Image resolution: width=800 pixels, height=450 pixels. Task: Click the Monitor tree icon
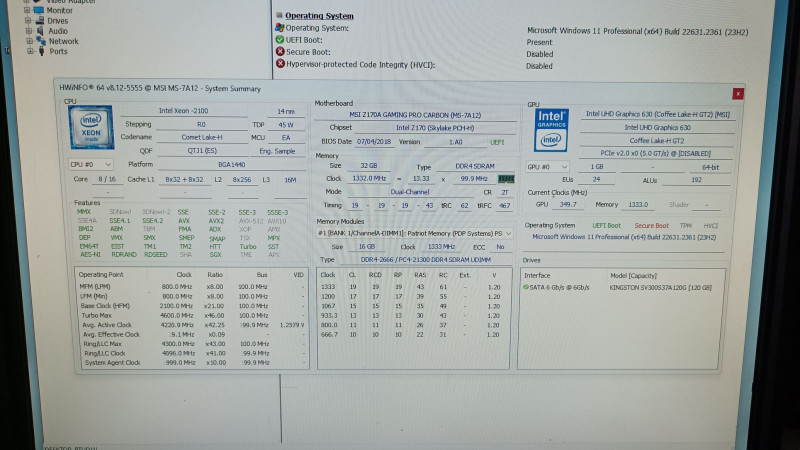(39, 10)
